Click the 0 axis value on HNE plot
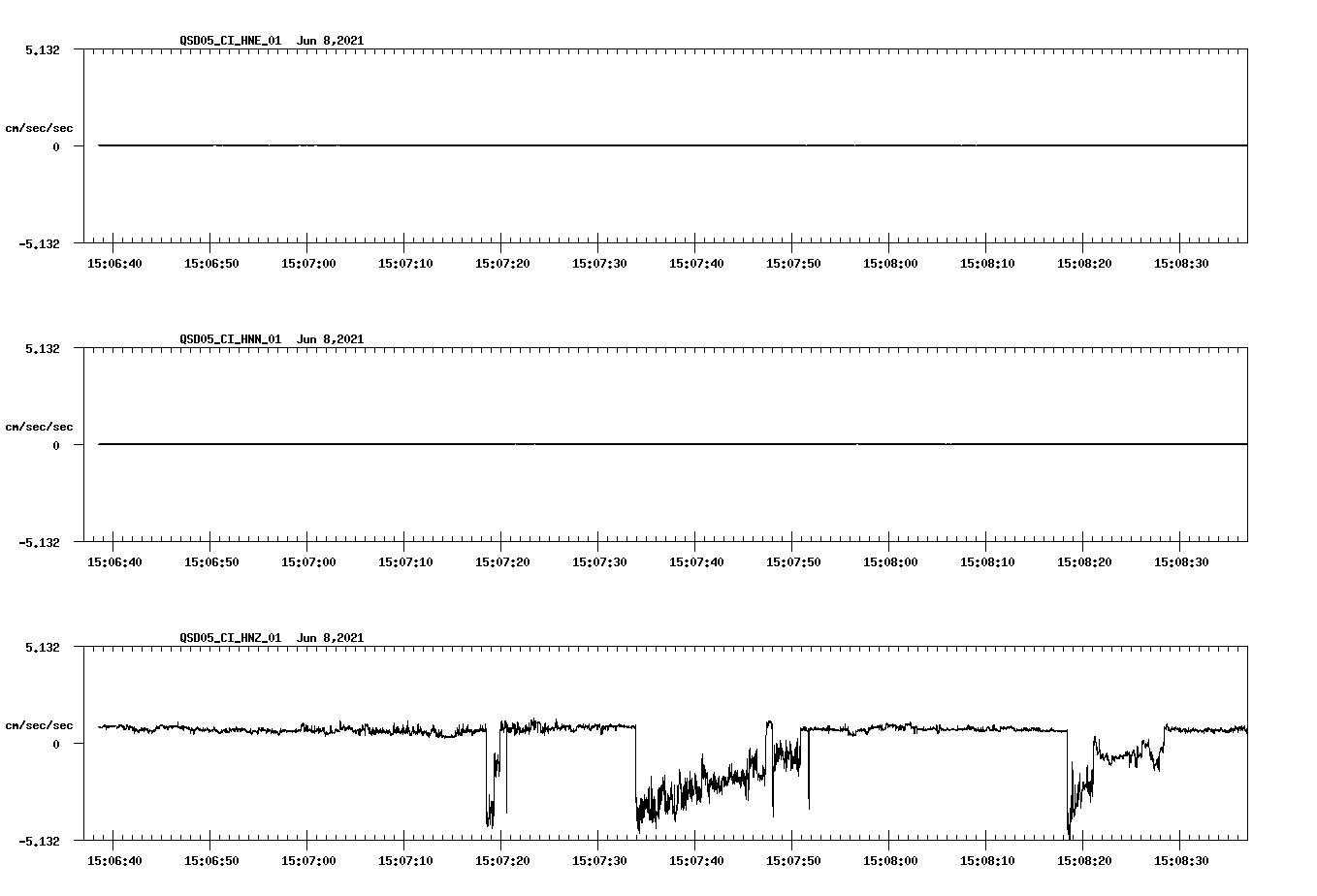 point(56,146)
